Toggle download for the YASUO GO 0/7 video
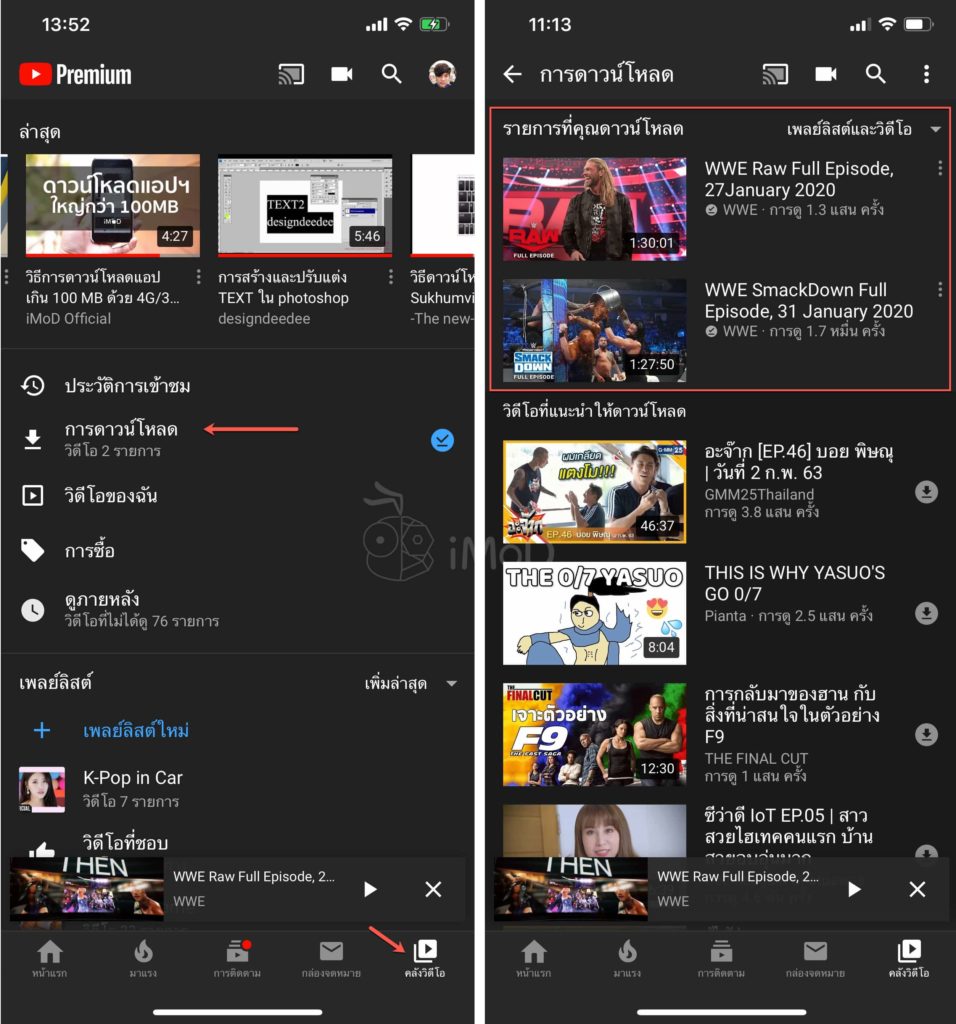 point(926,613)
